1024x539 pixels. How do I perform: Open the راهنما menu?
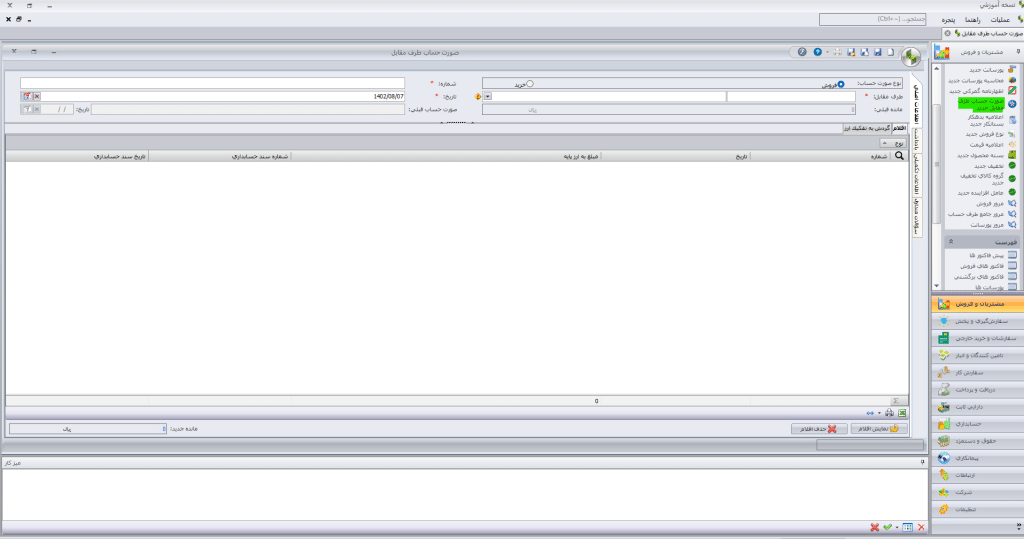point(972,20)
